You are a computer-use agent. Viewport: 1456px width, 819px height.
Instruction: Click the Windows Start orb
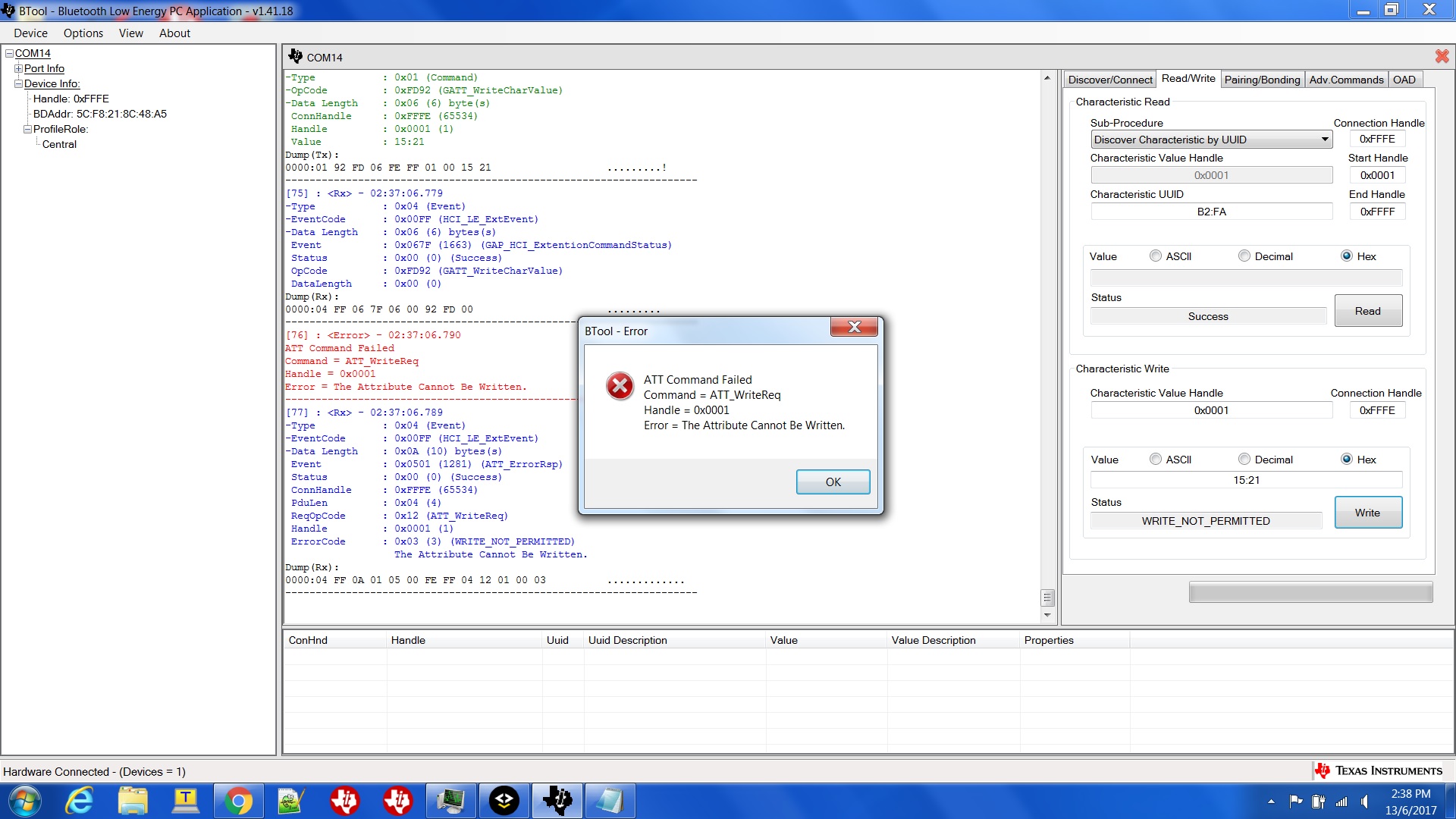click(x=24, y=801)
